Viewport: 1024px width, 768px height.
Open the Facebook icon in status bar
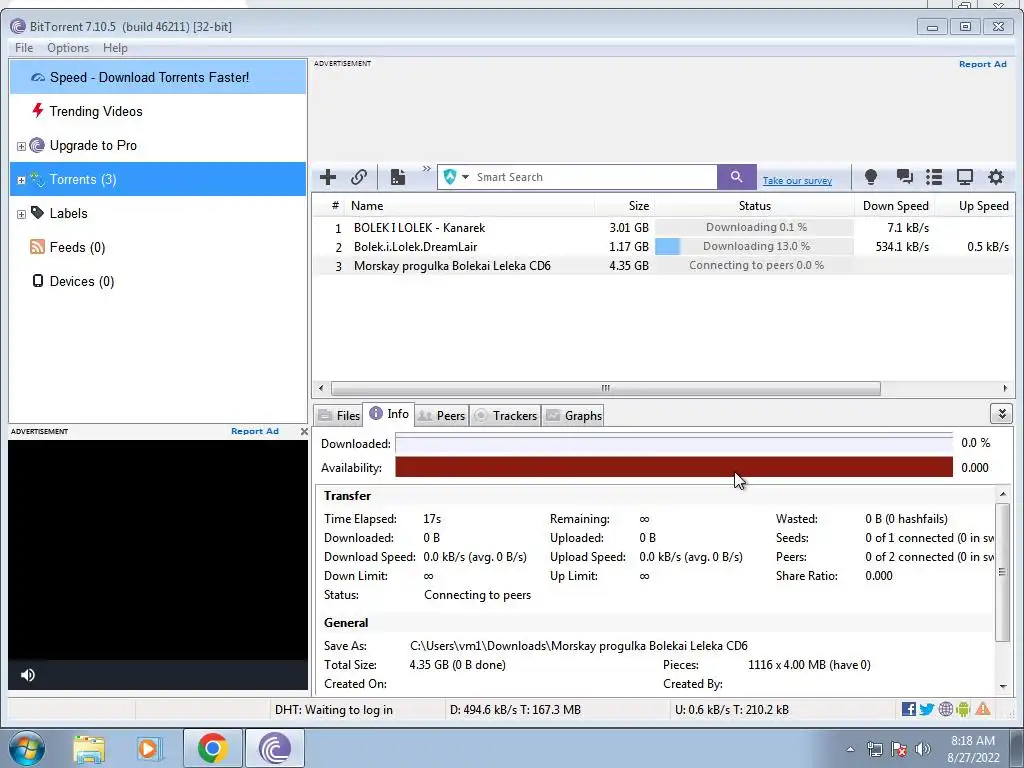(x=908, y=709)
